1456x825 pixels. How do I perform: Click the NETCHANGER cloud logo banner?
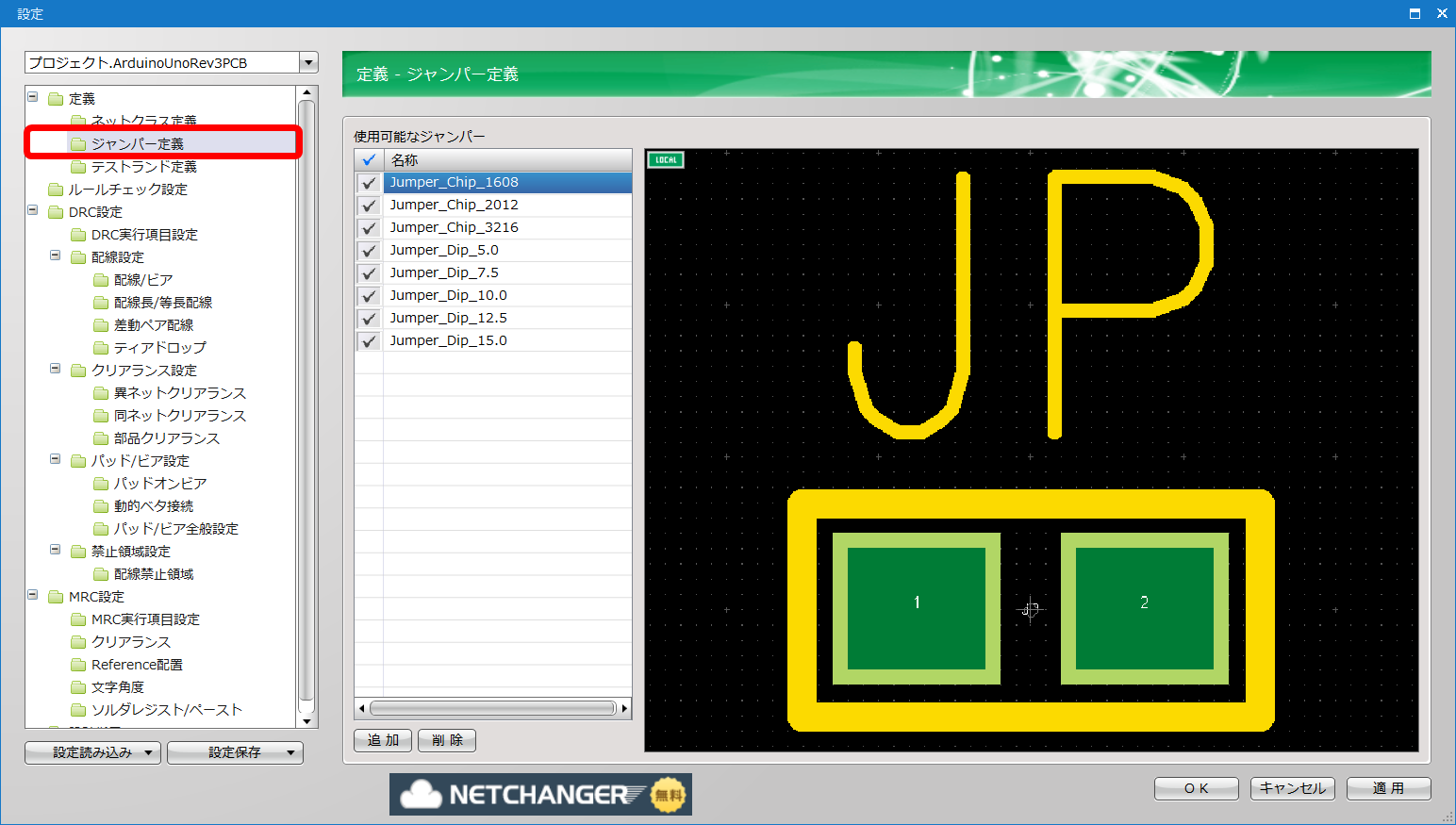click(x=540, y=794)
